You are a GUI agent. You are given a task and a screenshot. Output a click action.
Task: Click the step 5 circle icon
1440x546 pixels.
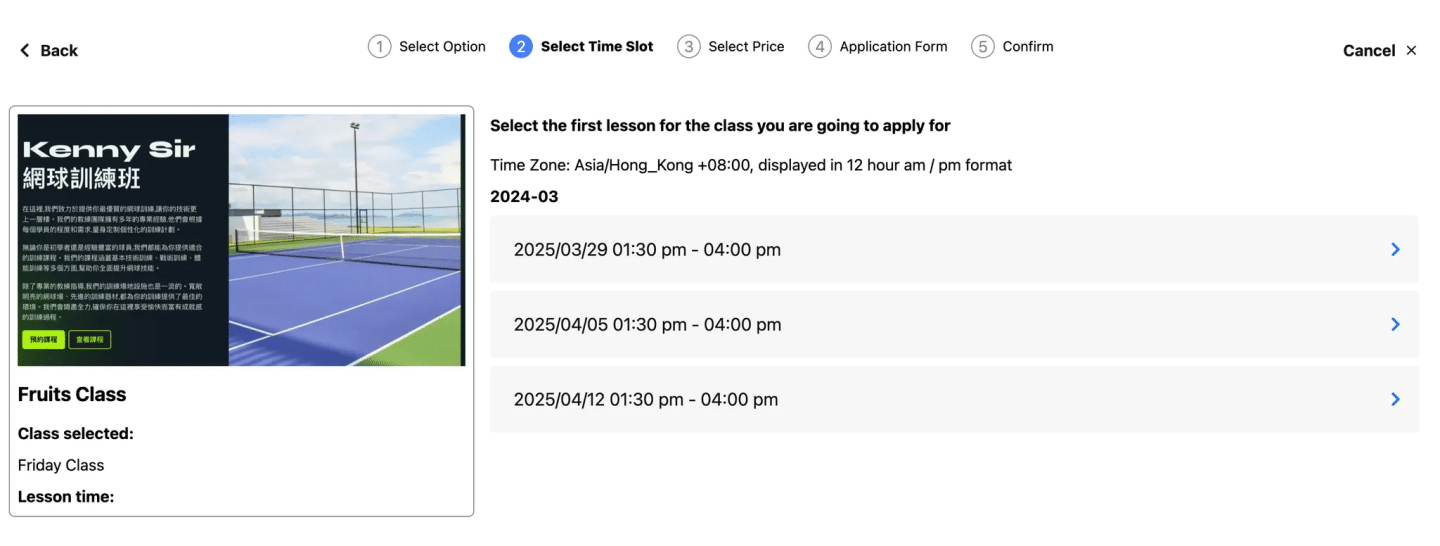pos(983,46)
